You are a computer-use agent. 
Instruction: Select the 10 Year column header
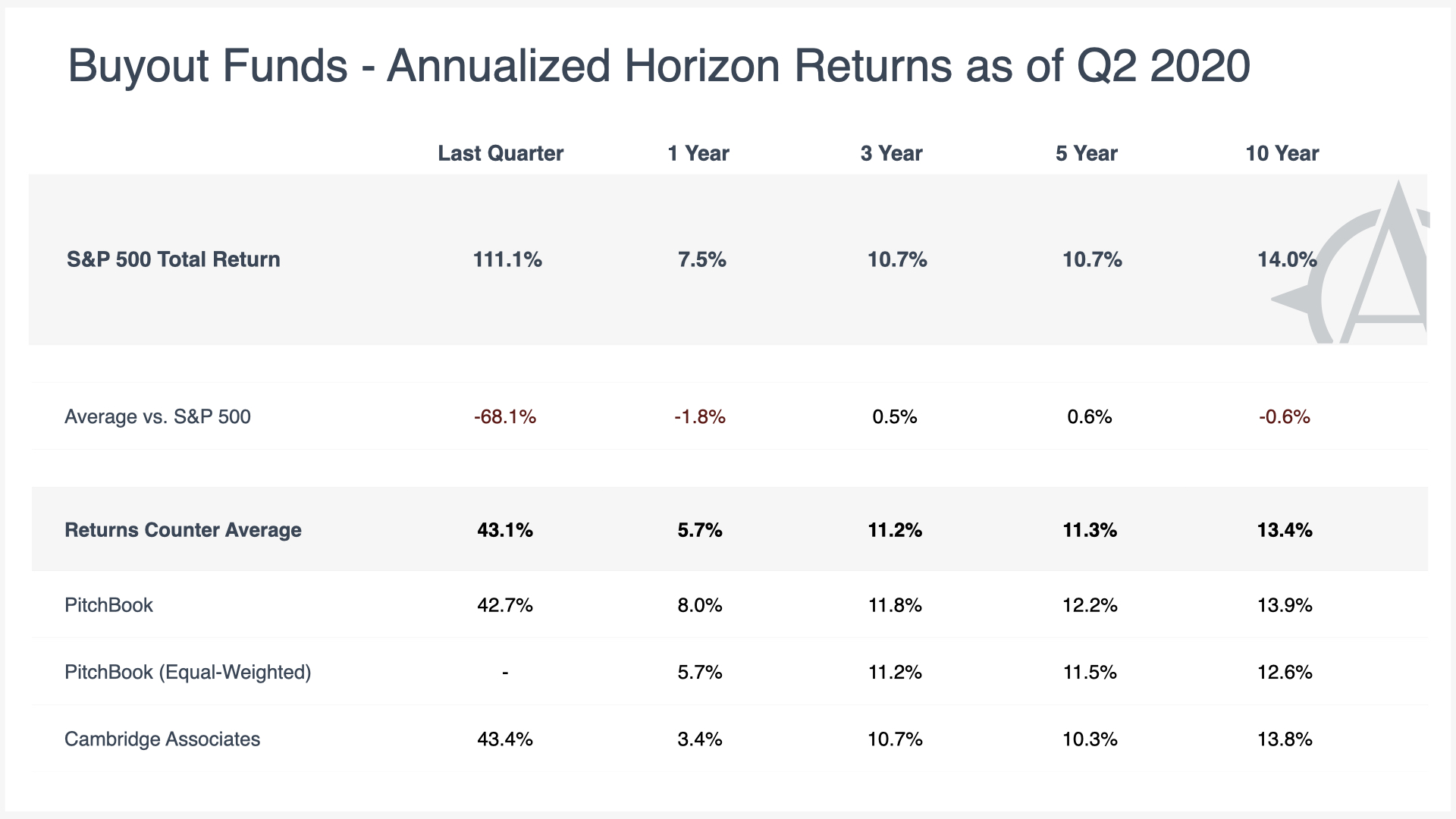(1282, 153)
